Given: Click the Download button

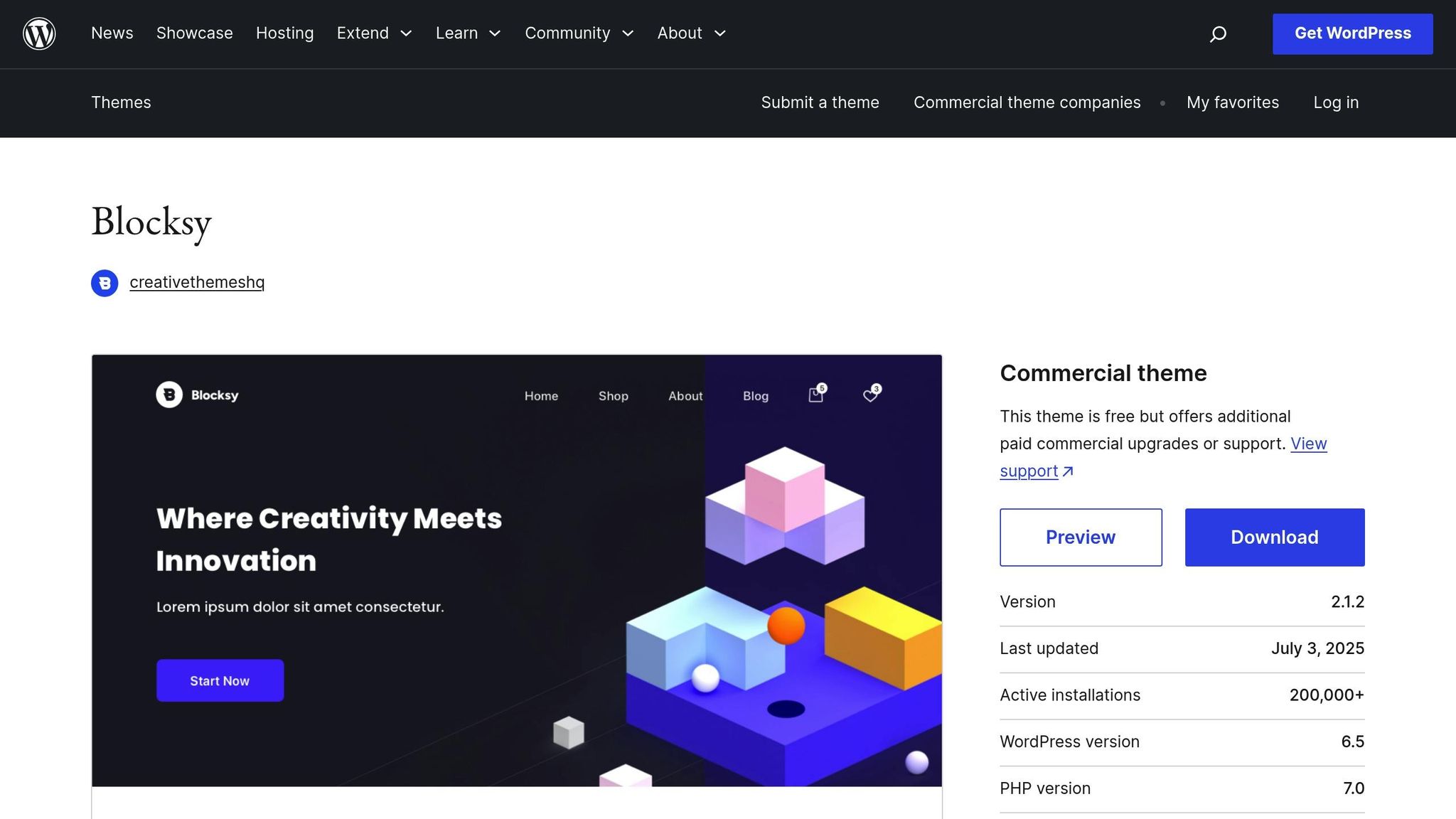Looking at the screenshot, I should pyautogui.click(x=1275, y=537).
